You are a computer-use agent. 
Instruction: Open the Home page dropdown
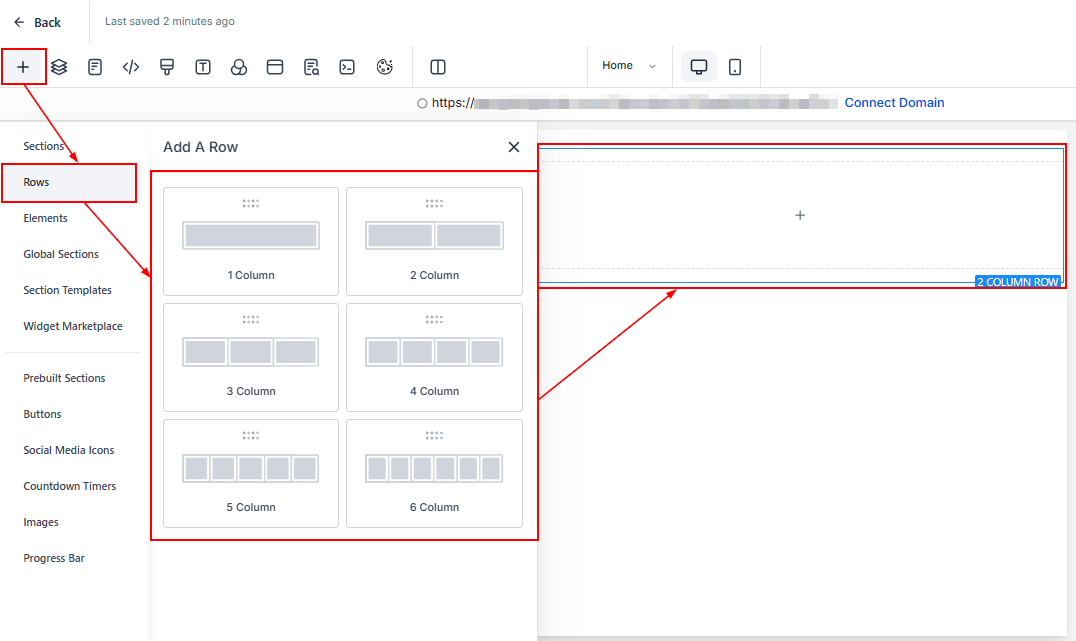coord(629,66)
